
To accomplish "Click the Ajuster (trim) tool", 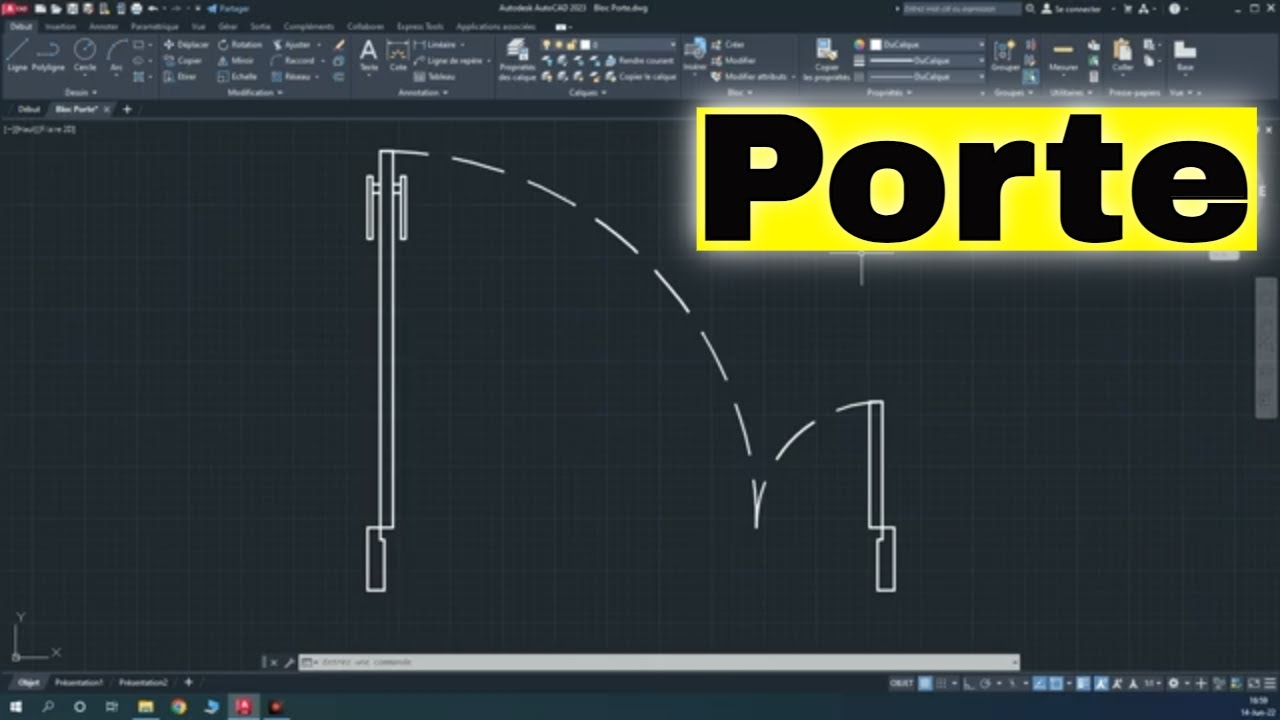I will coord(291,45).
